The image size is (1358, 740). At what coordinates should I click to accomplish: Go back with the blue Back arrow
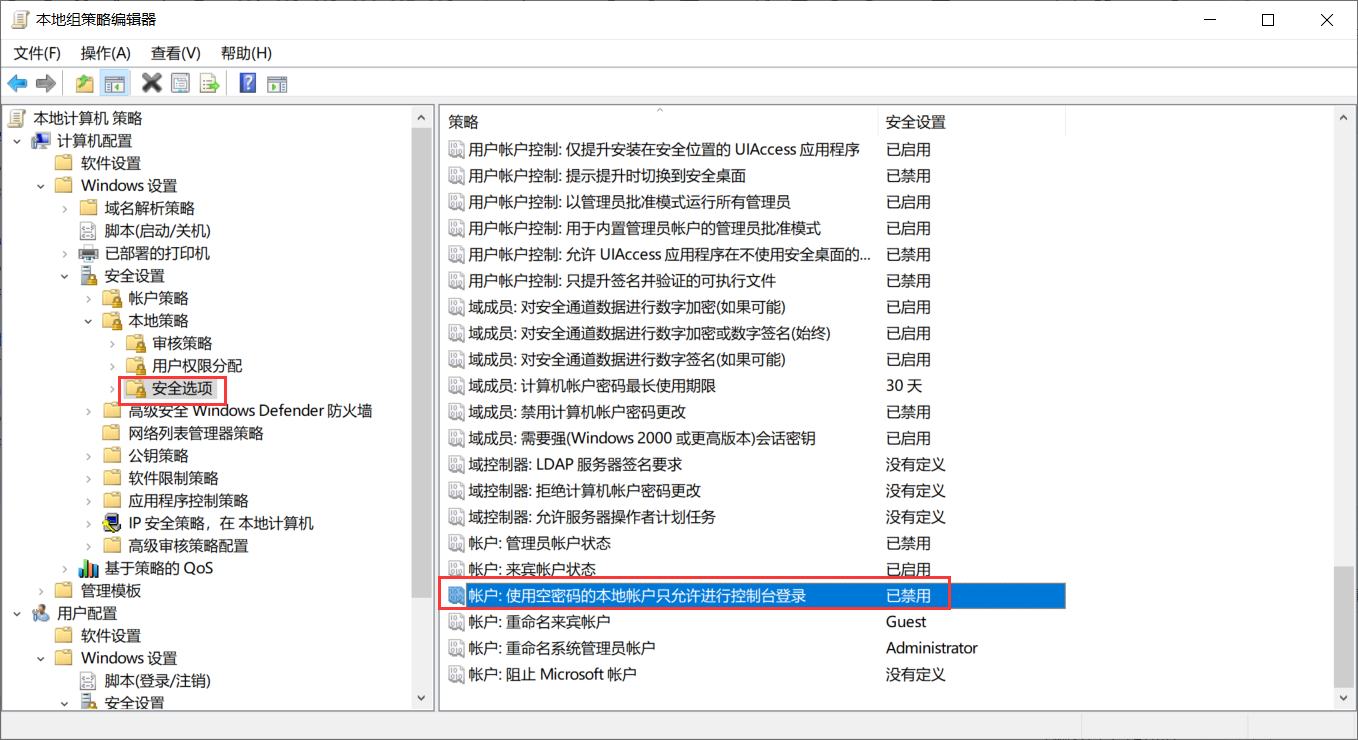(x=17, y=83)
